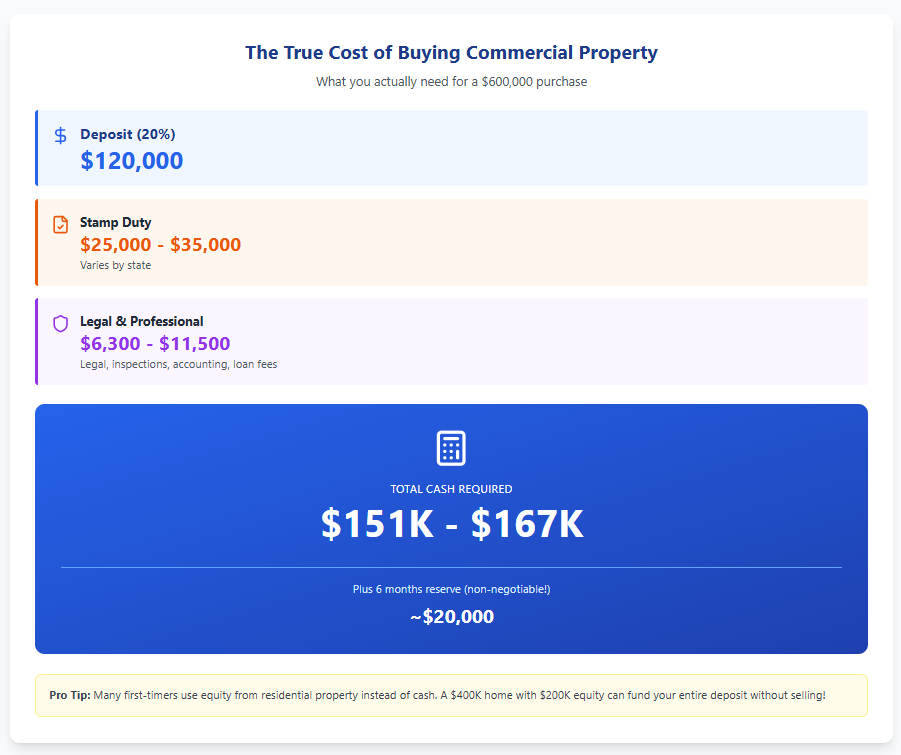Click the $6,300 - $11,500 fee range

[x=155, y=344]
